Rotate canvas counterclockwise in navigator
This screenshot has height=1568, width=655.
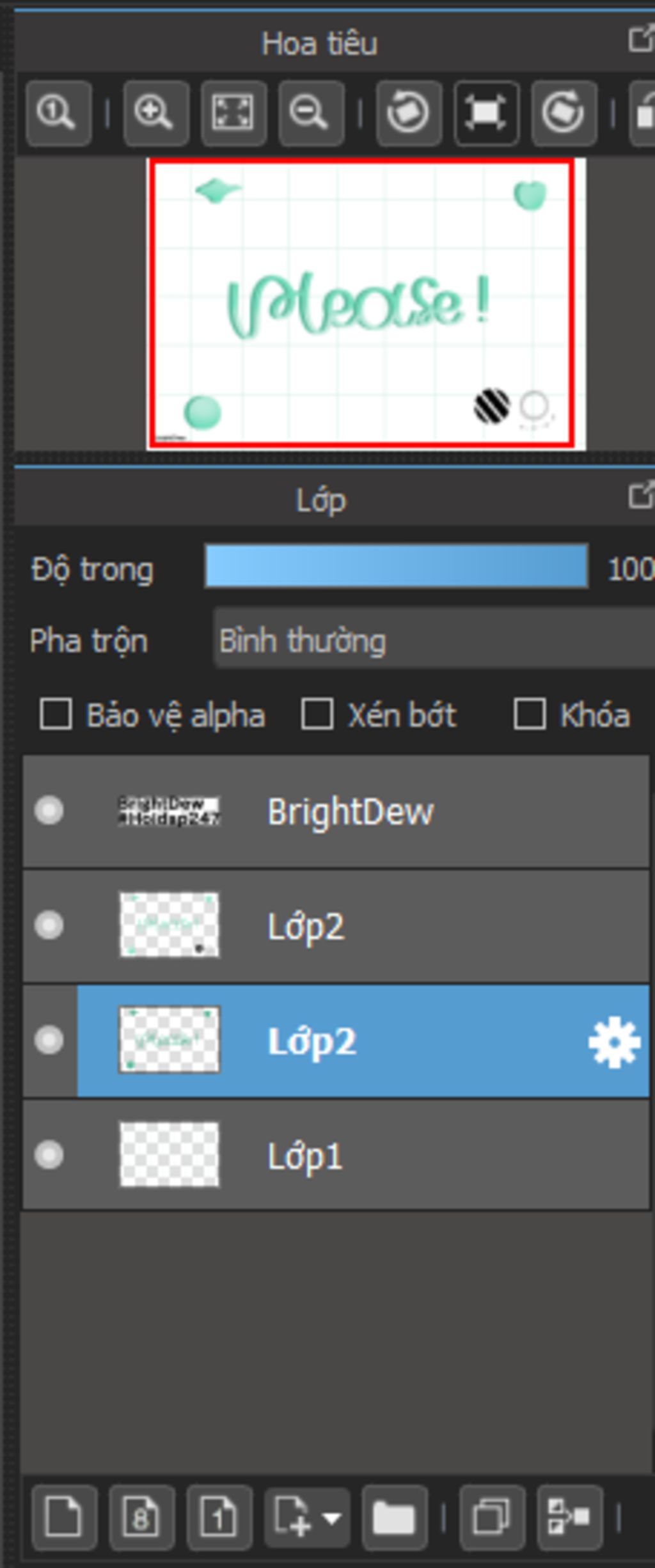pos(409,113)
